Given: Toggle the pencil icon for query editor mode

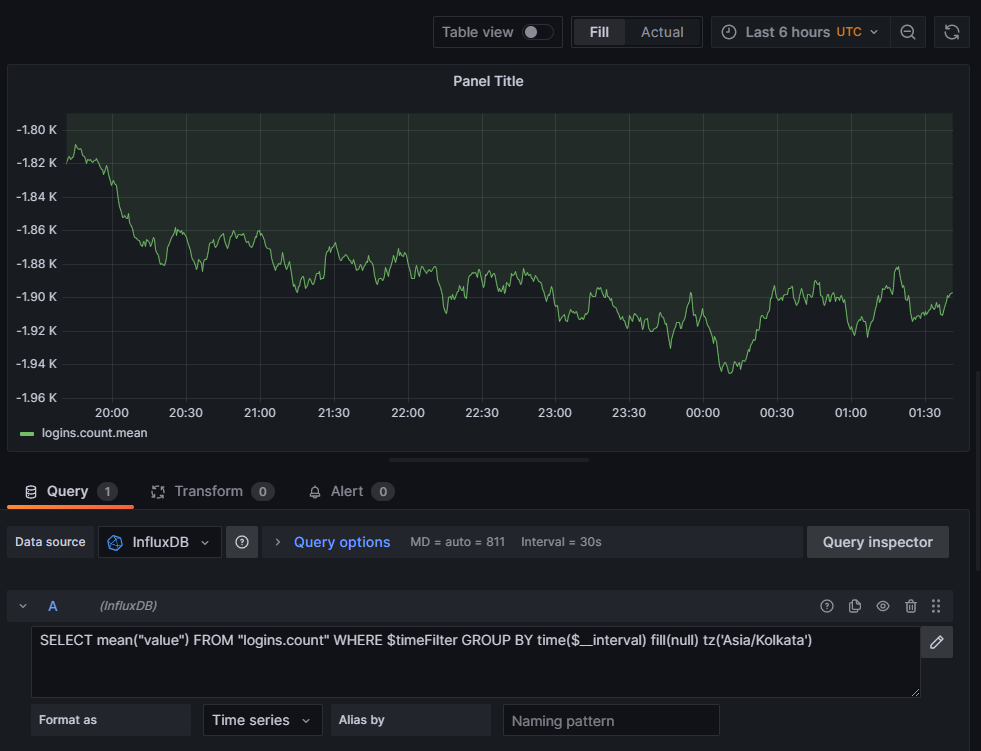Looking at the screenshot, I should (x=937, y=642).
